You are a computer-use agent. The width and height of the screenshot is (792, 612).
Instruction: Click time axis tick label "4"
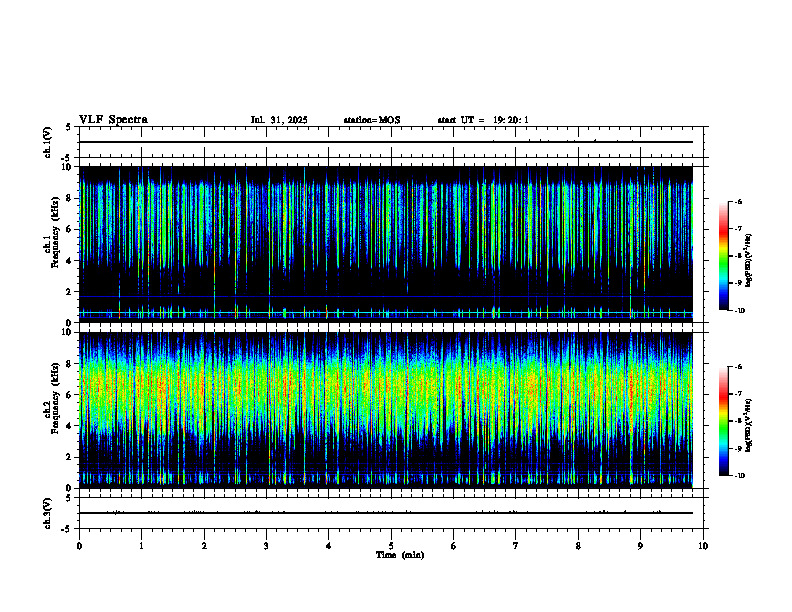(329, 546)
